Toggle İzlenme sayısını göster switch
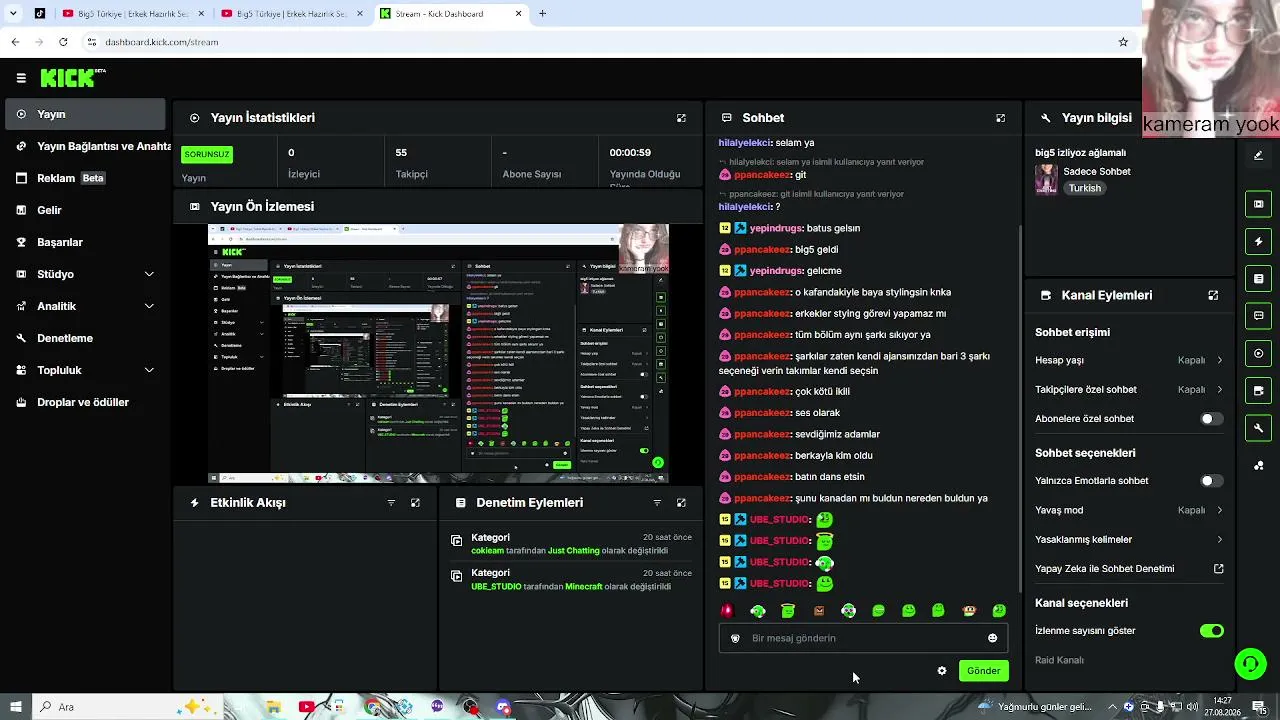The image size is (1280, 720). point(1211,631)
